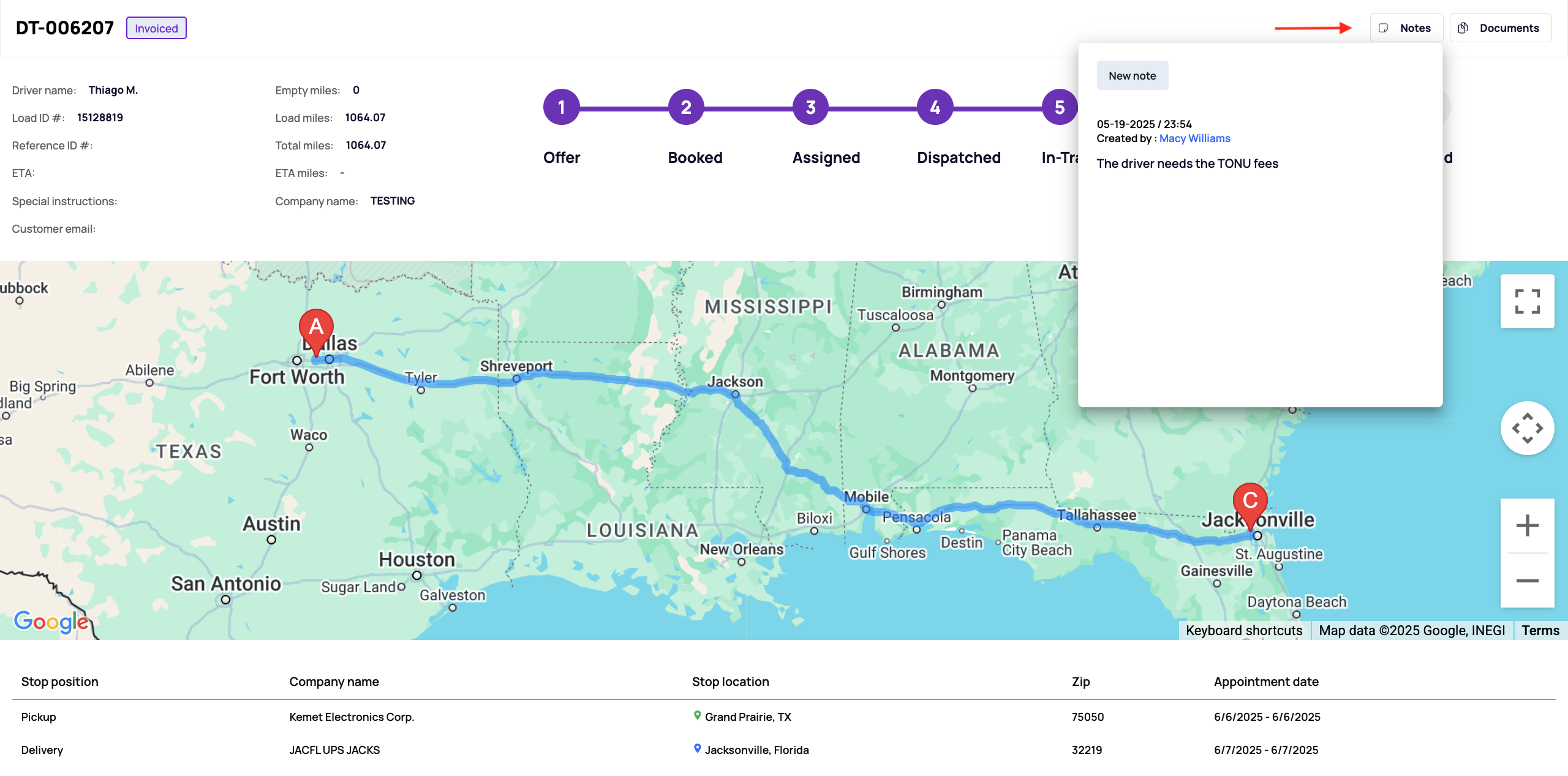This screenshot has width=1568, height=776.
Task: Click the Invoiced status badge
Action: point(156,28)
